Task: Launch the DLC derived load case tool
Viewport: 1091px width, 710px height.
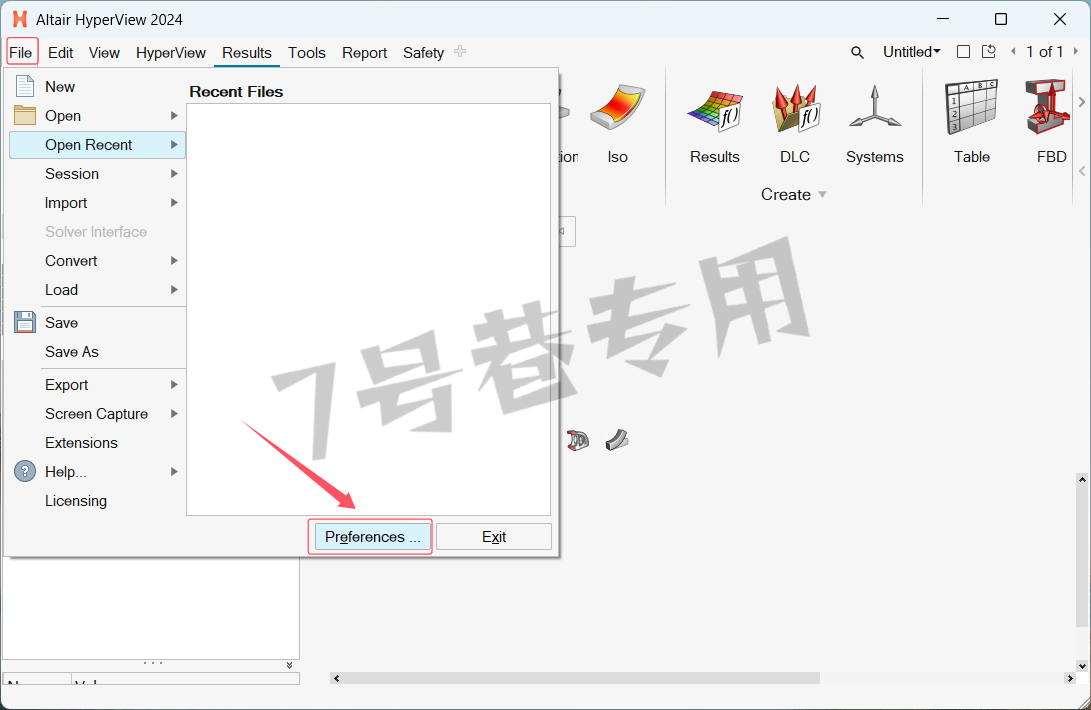Action: tap(795, 124)
